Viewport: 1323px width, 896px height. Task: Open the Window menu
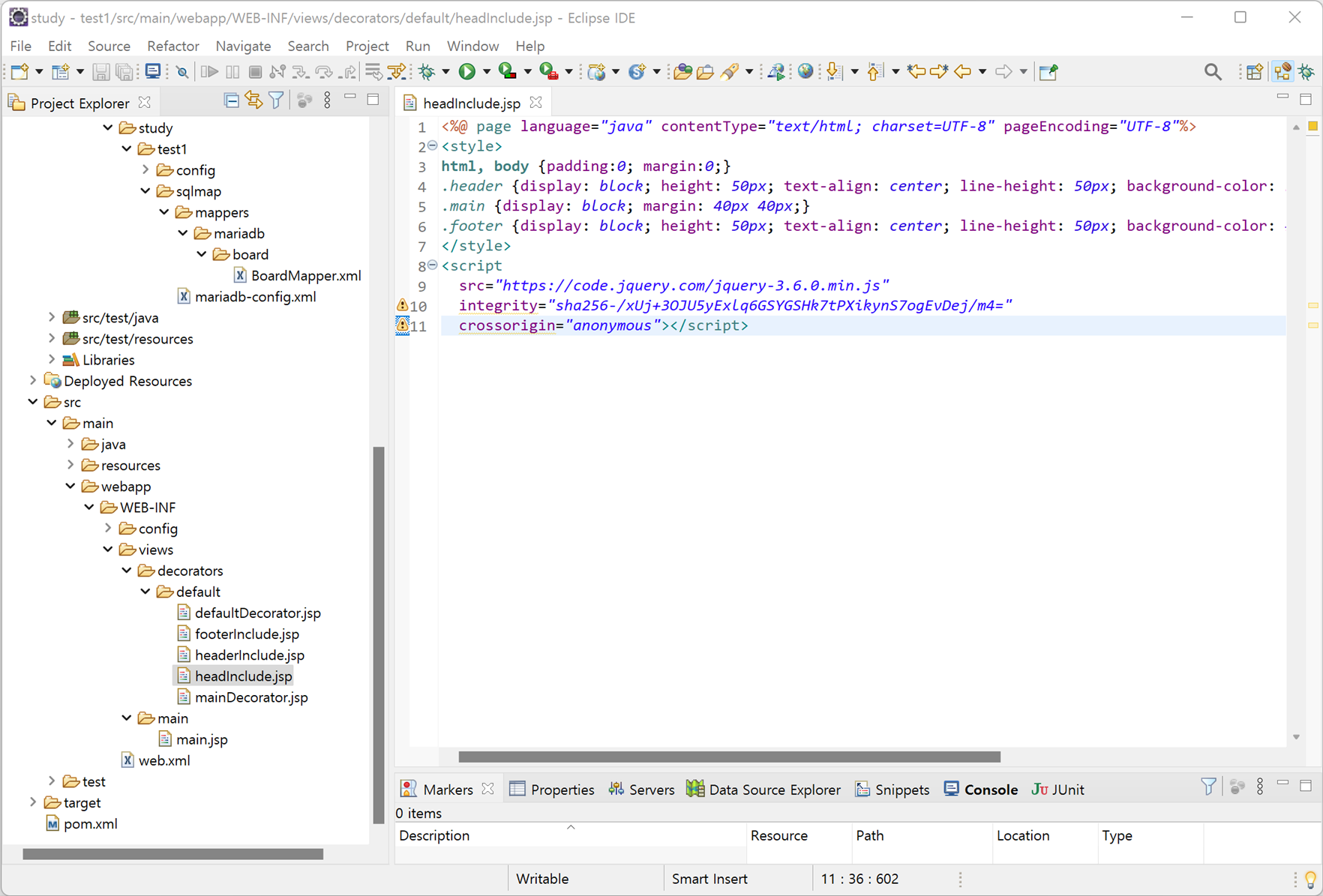pos(472,46)
